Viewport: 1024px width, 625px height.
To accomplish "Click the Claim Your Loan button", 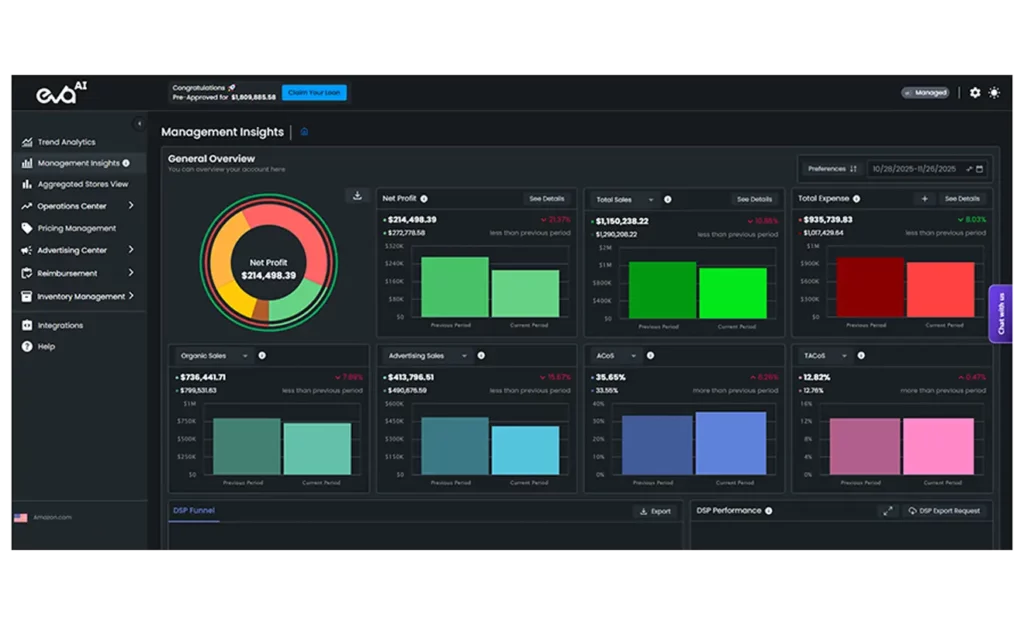I will [314, 93].
